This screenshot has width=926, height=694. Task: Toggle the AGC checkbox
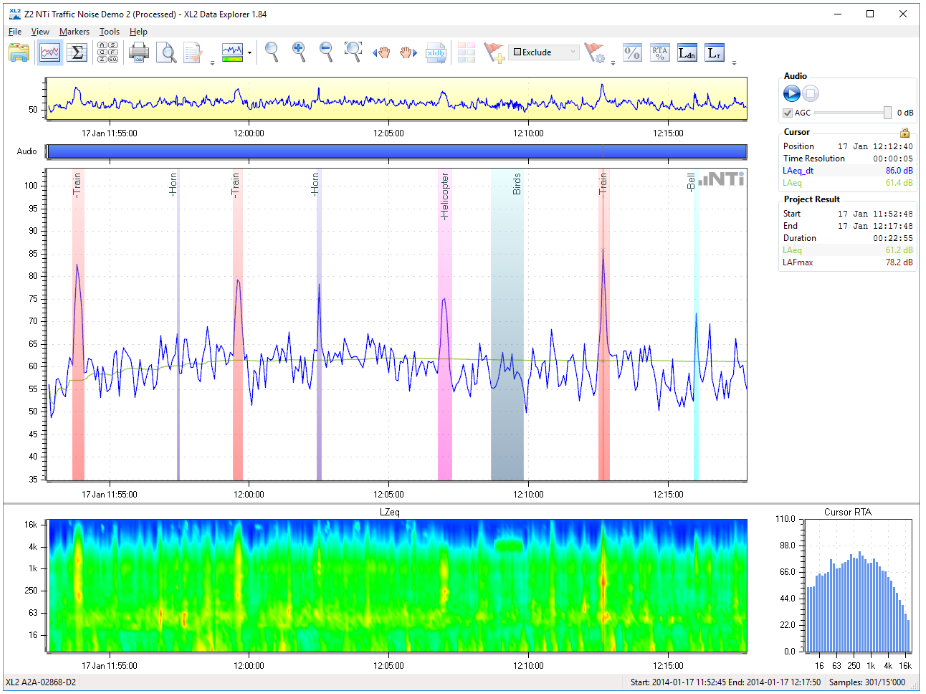788,113
